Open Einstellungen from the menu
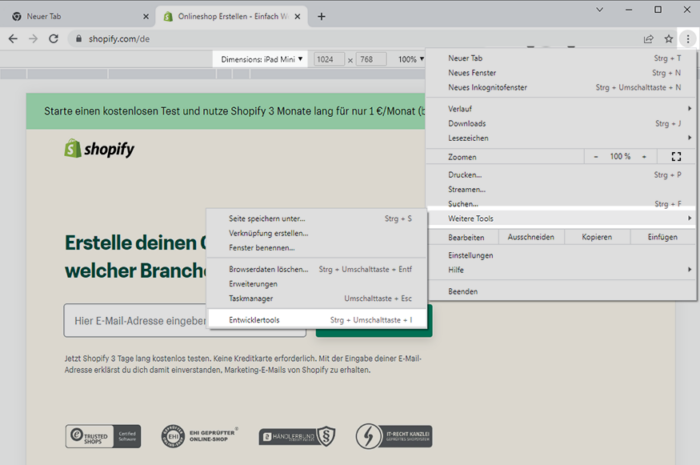Image resolution: width=700 pixels, height=465 pixels. pyautogui.click(x=562, y=255)
